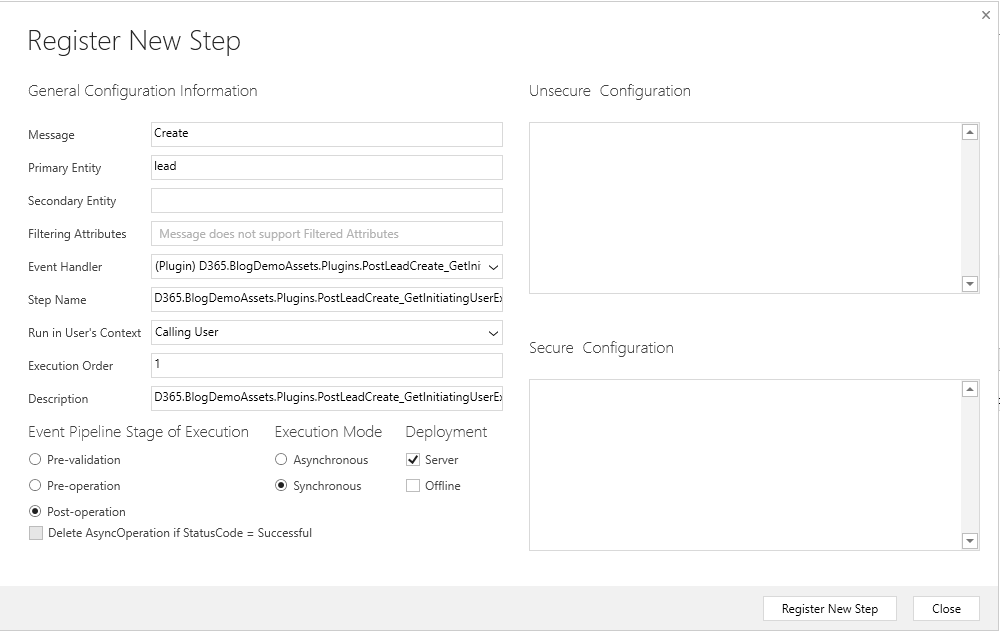
Task: Open the Event Handler dropdown
Action: [x=326, y=267]
